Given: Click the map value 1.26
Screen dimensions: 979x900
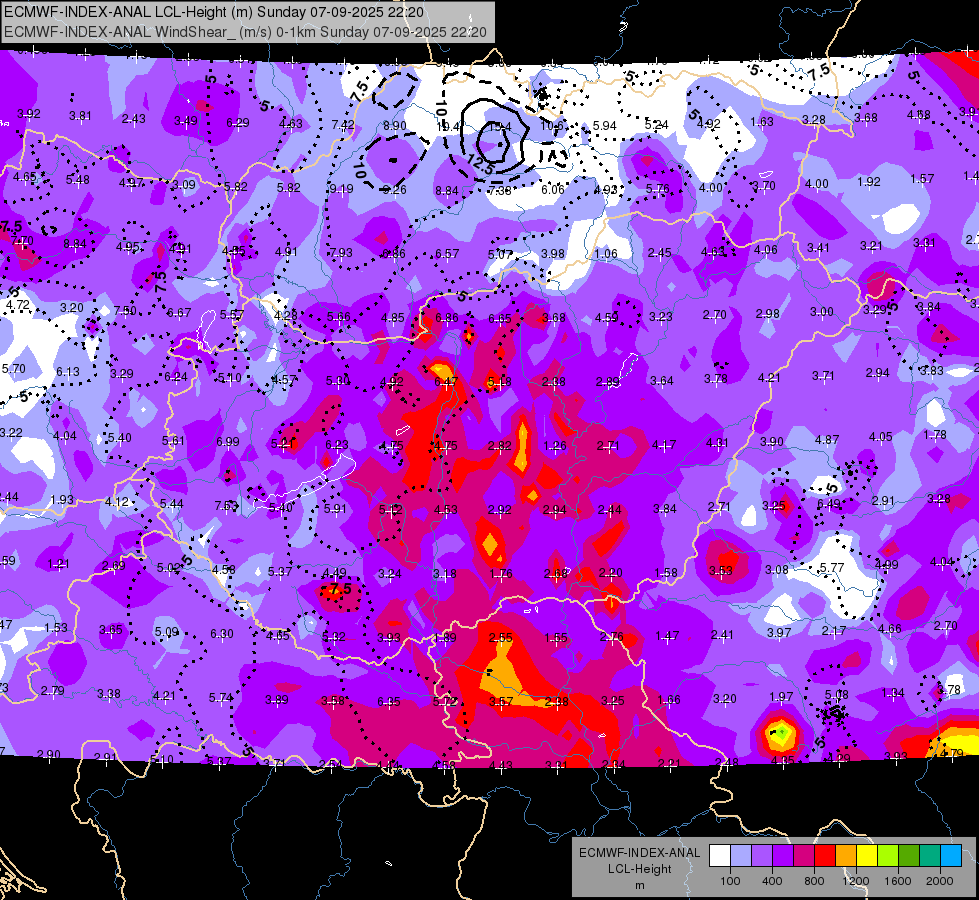Looking at the screenshot, I should click(x=555, y=446).
